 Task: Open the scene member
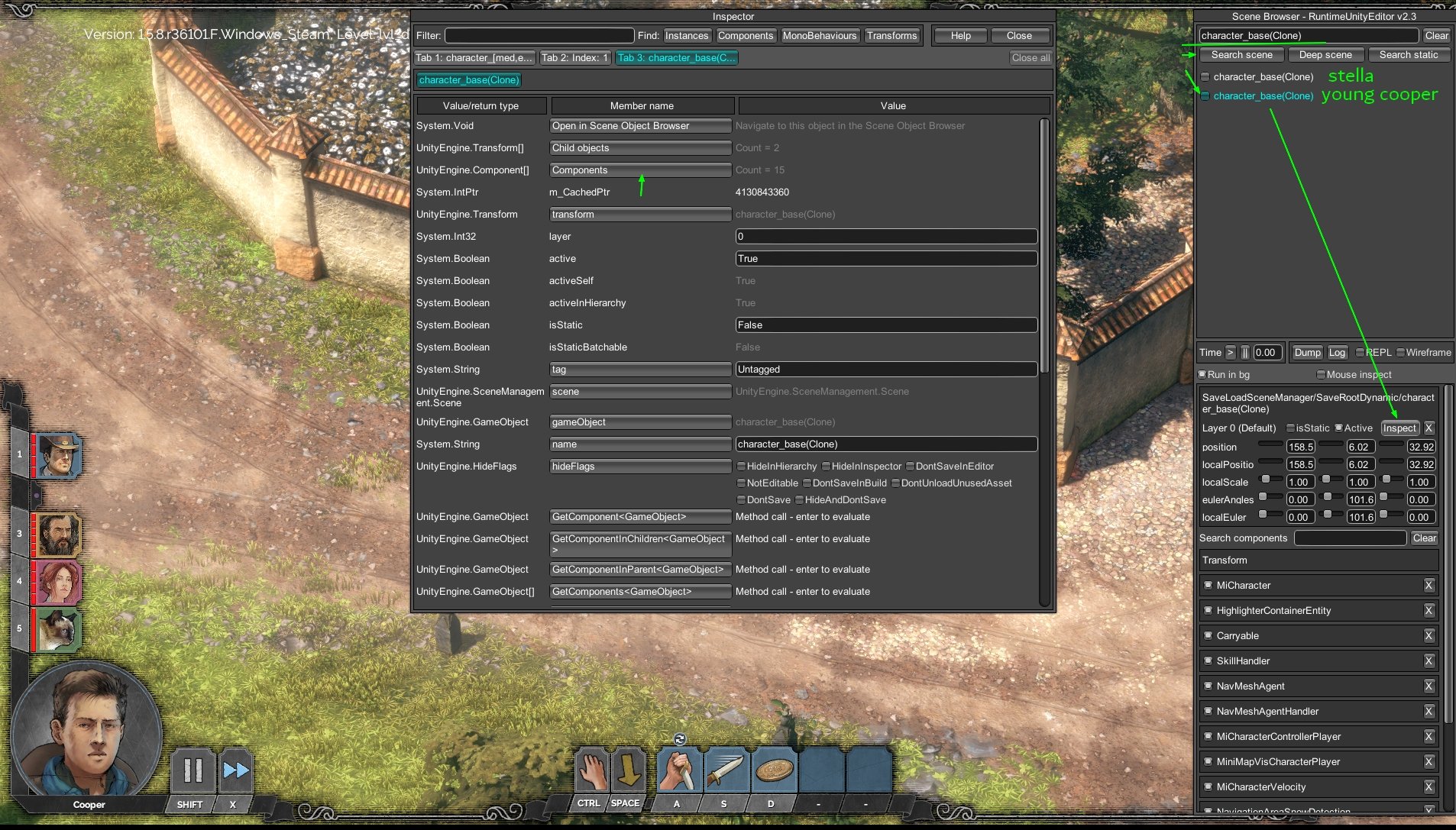[640, 392]
